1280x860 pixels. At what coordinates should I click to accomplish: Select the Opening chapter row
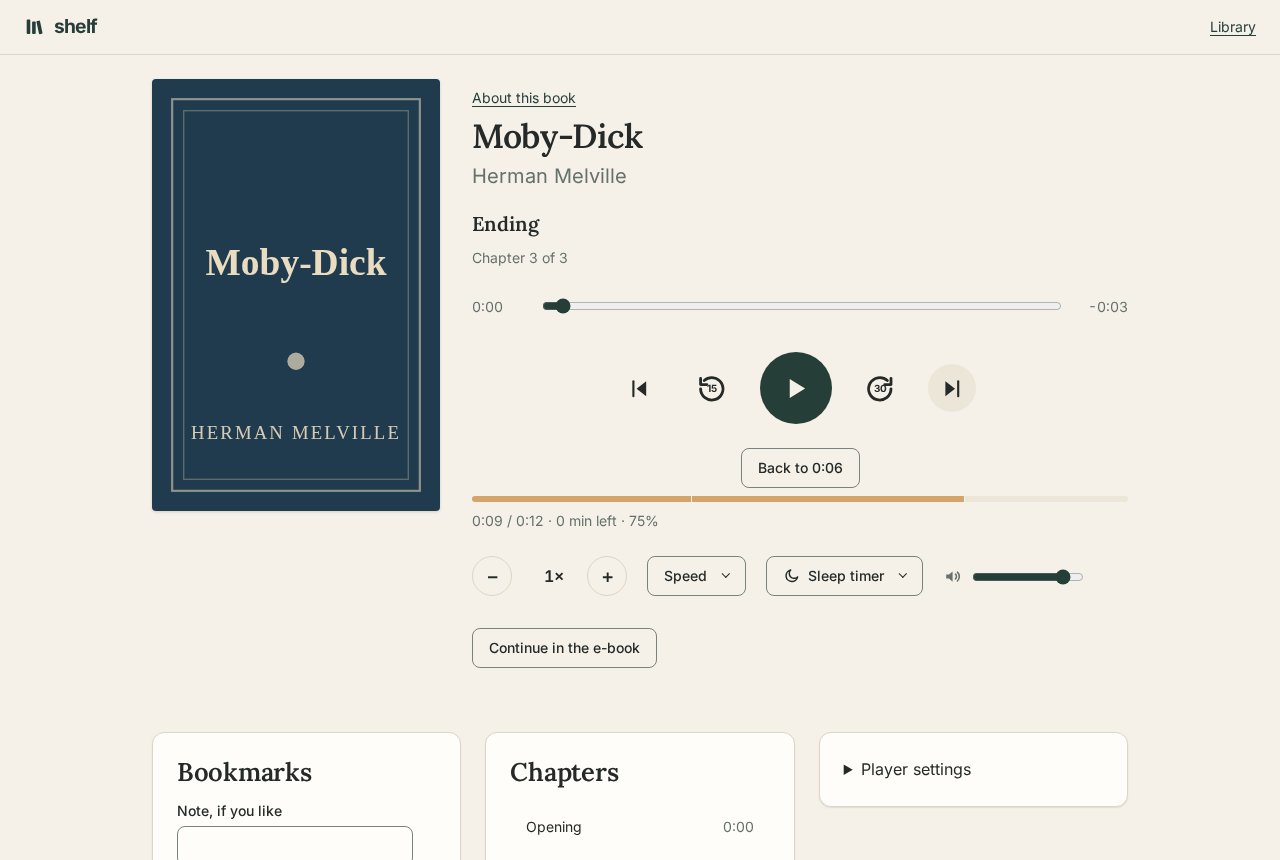(640, 827)
